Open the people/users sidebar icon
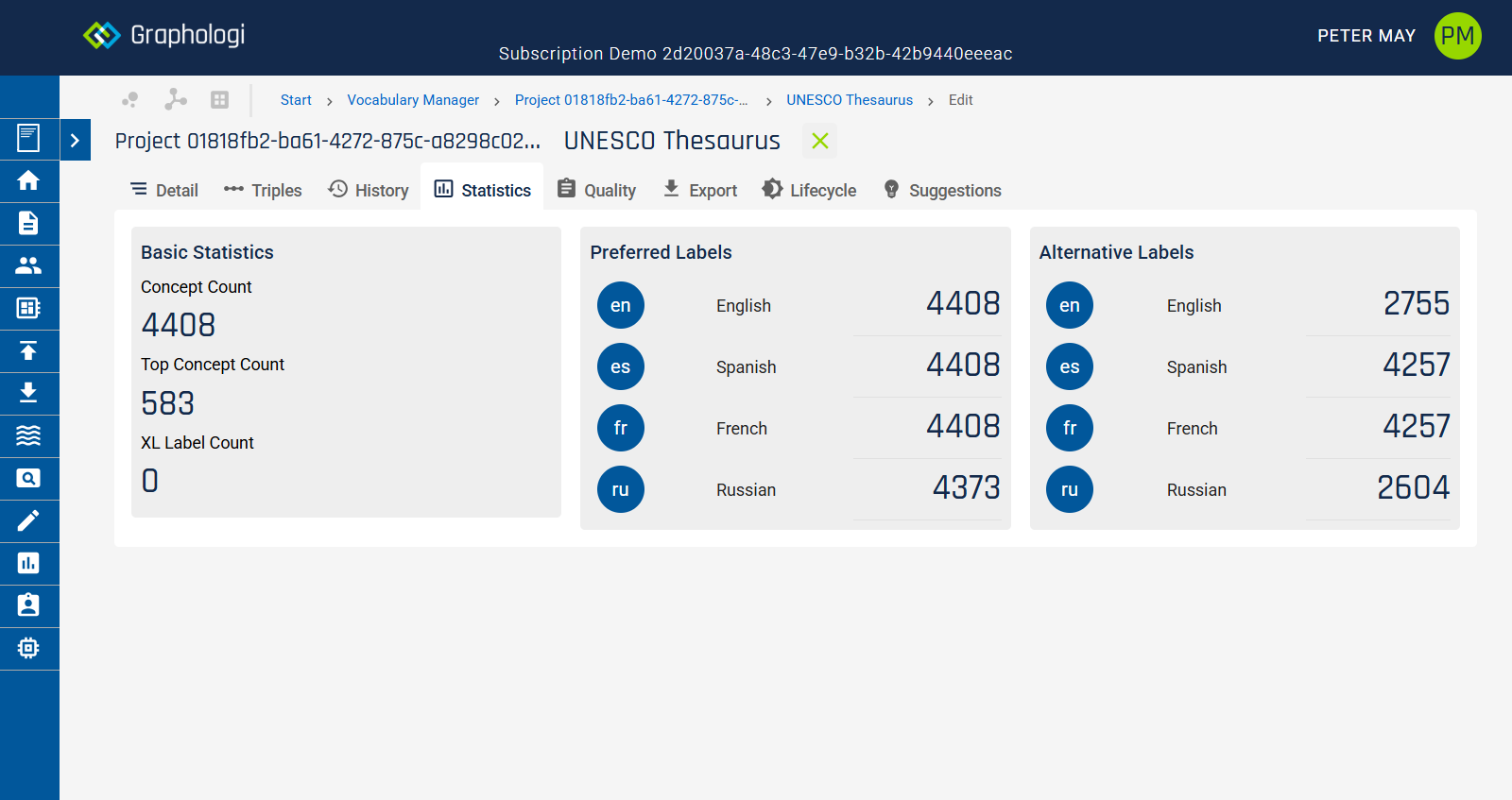This screenshot has height=800, width=1512. [x=29, y=265]
